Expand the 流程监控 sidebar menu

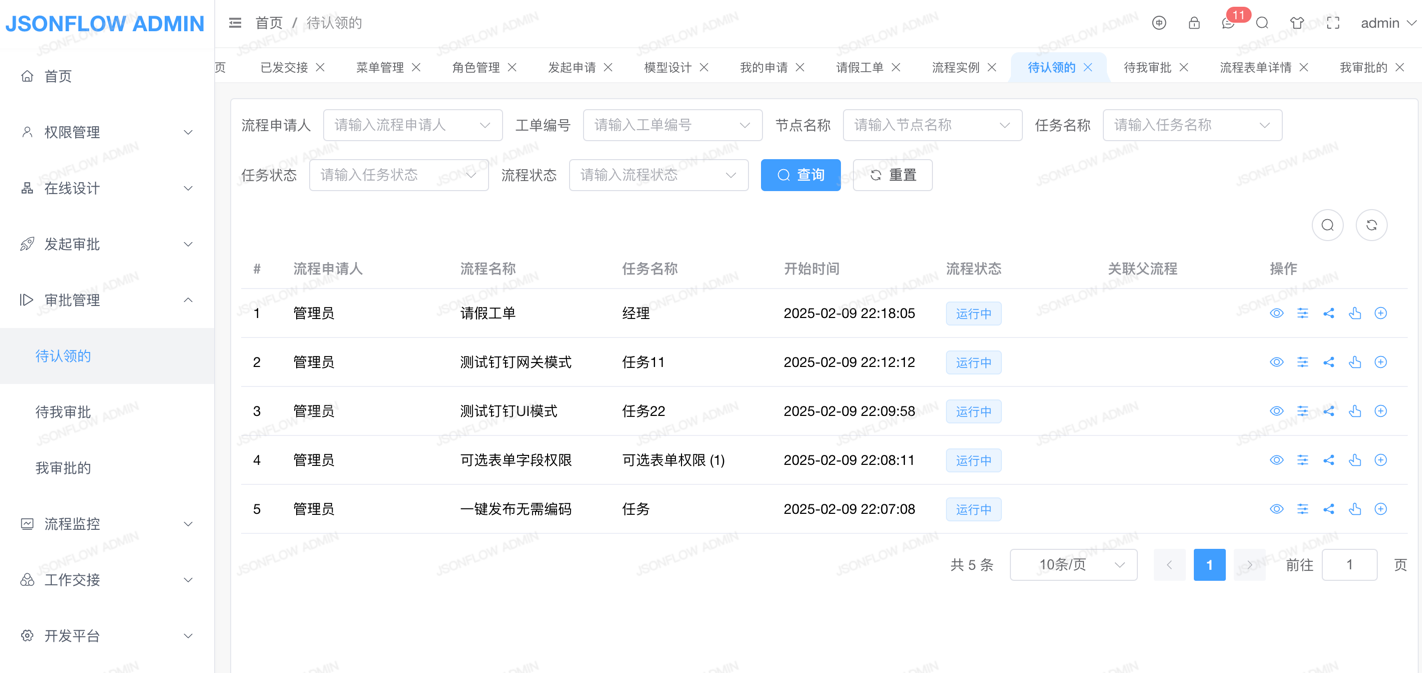tap(107, 524)
